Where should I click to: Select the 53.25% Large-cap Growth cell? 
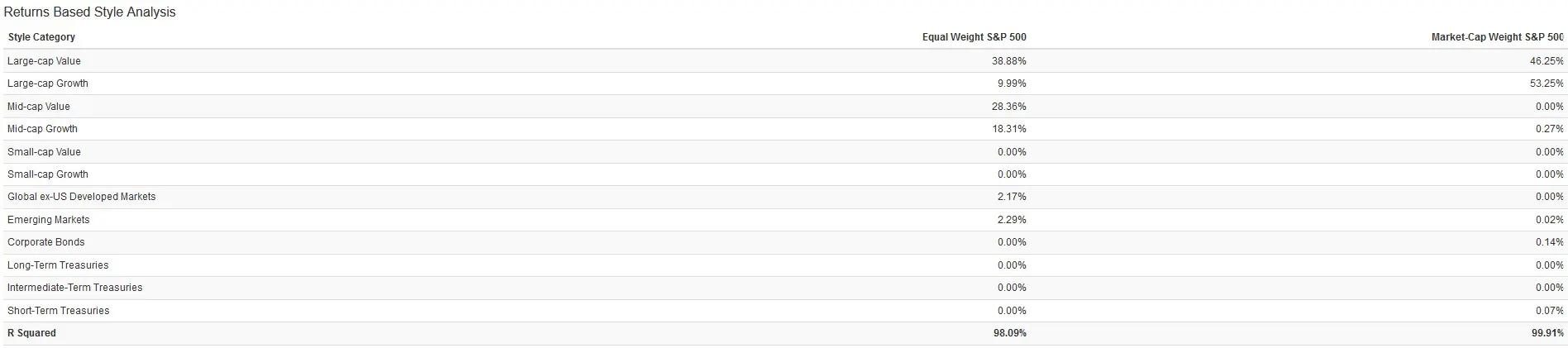point(1547,83)
